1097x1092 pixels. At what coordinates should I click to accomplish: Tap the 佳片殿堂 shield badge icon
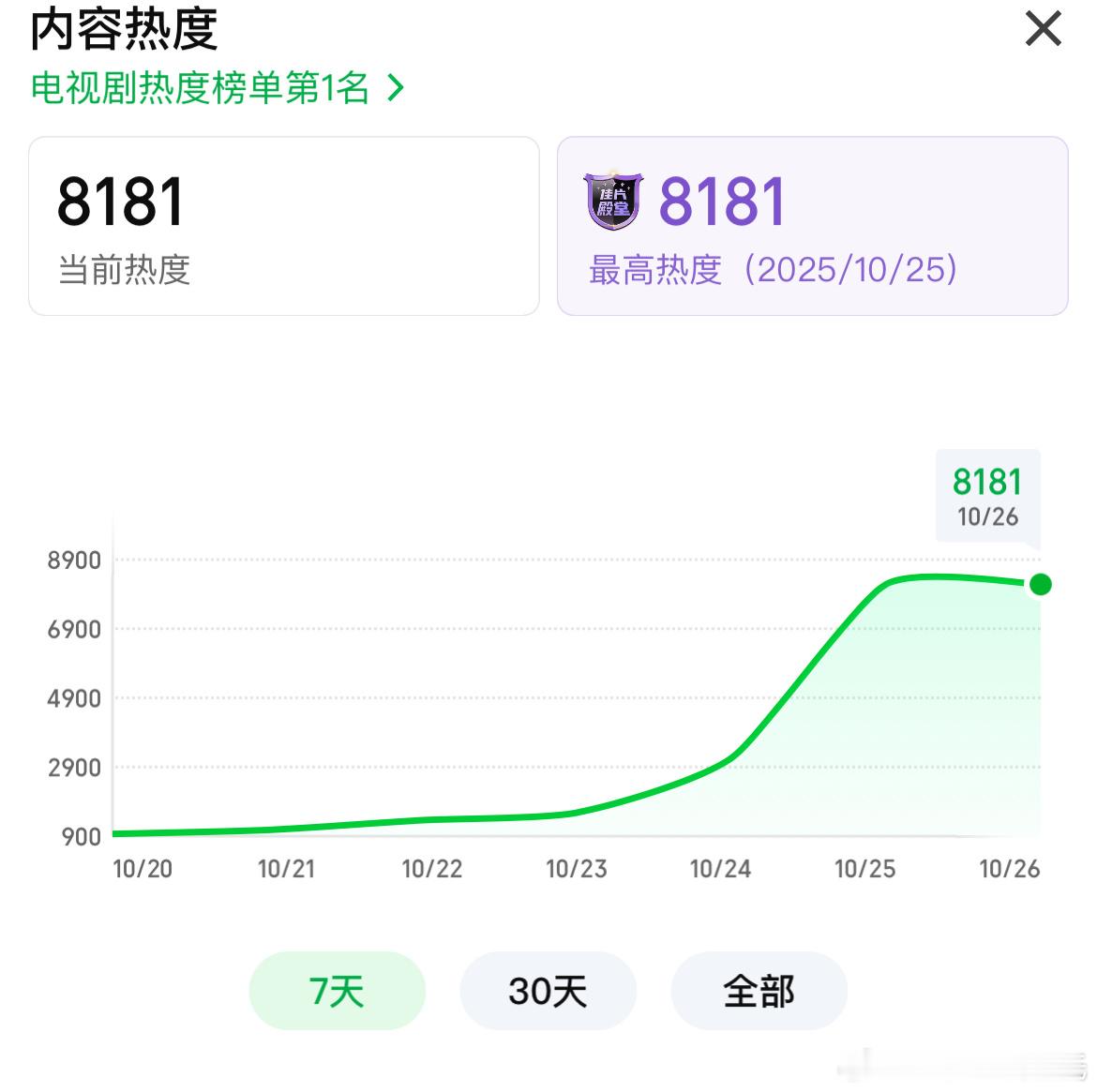(613, 201)
